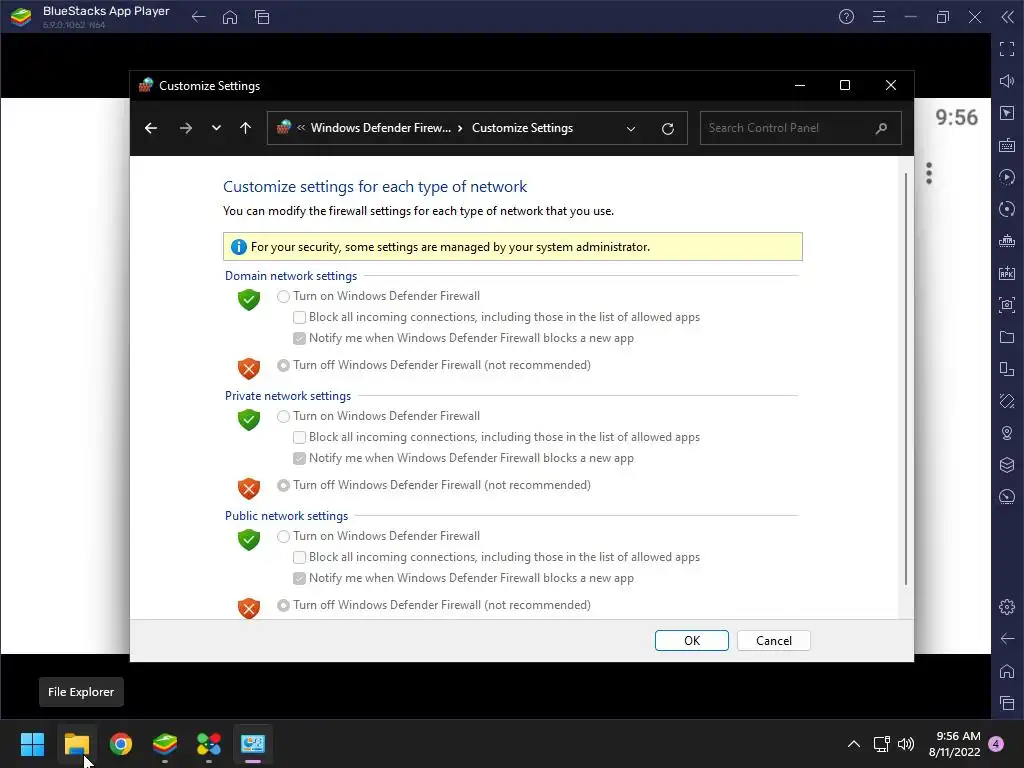Toggle BlueStacks fullscreen icon in sidebar

point(1007,49)
